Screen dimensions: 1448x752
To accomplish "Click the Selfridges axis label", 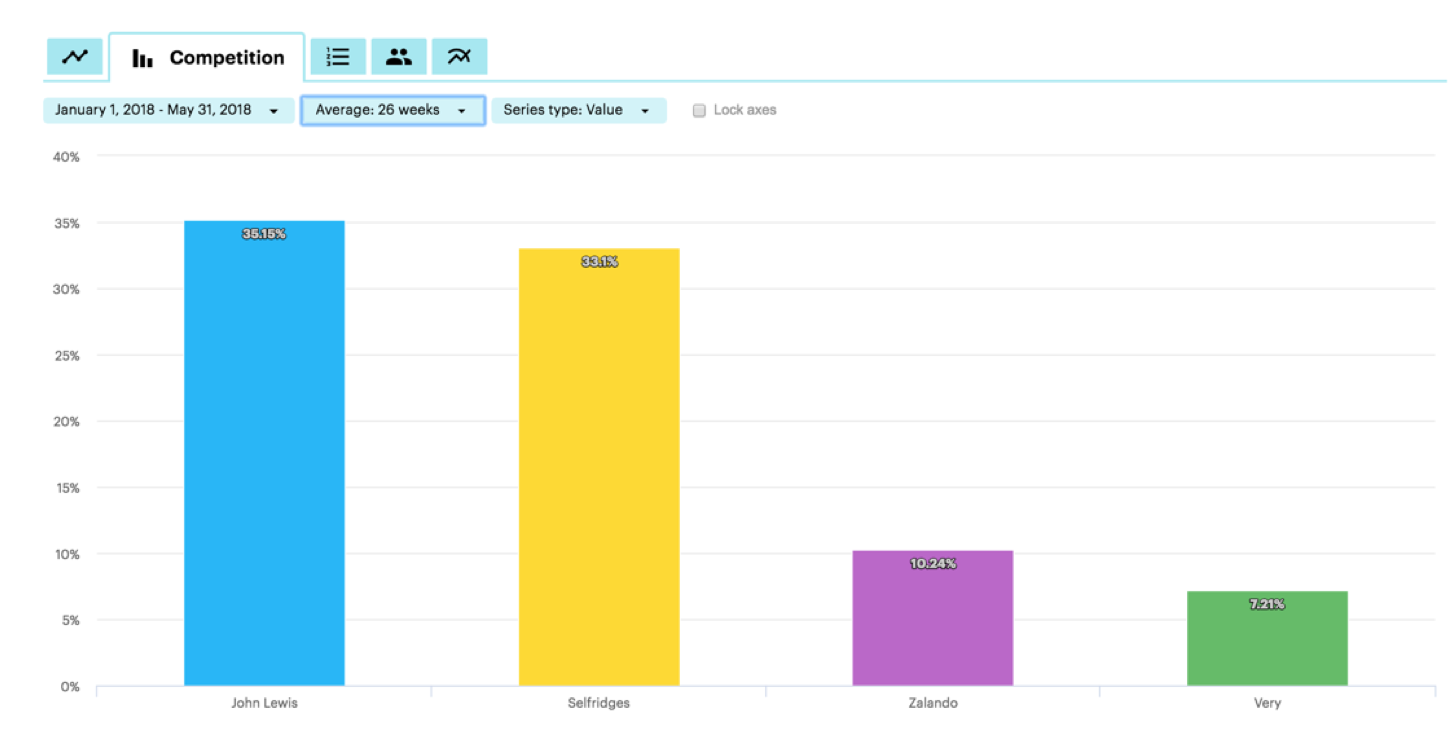I will tap(599, 703).
